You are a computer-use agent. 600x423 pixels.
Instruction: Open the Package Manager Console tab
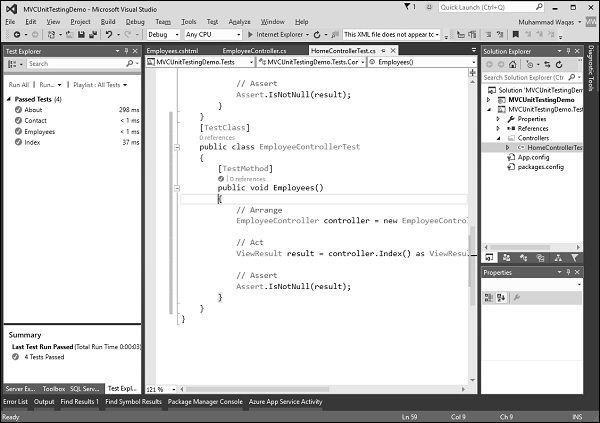(205, 402)
